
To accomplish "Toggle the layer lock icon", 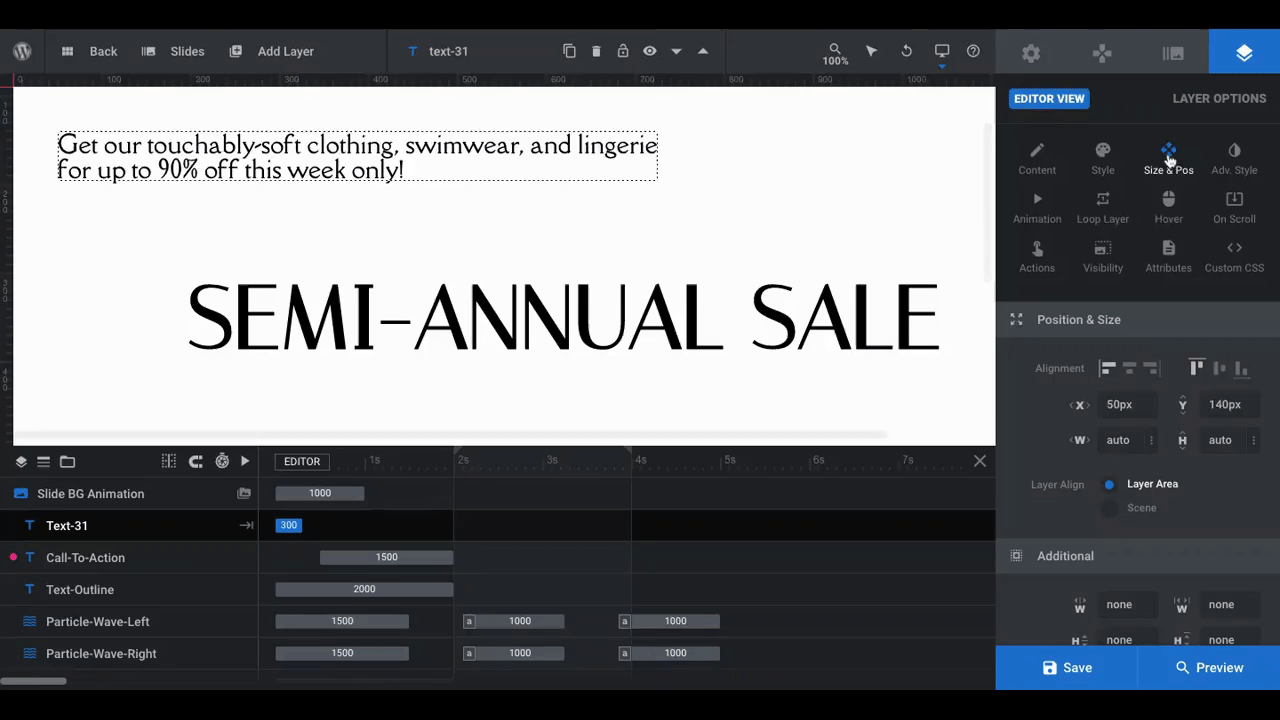I will [x=623, y=51].
